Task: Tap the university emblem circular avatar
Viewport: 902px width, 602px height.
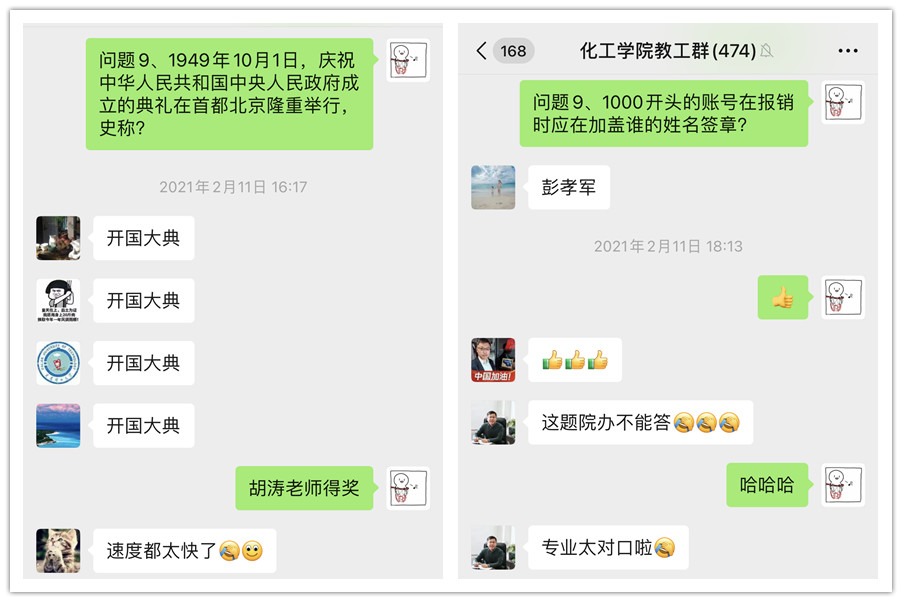Action: [x=58, y=363]
